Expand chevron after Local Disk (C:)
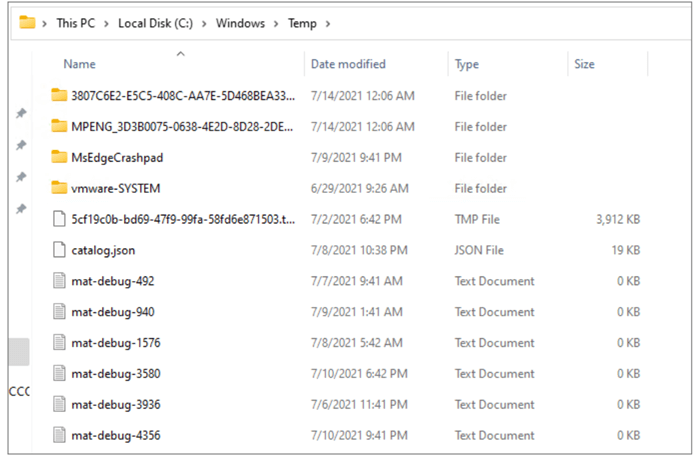 (x=204, y=24)
